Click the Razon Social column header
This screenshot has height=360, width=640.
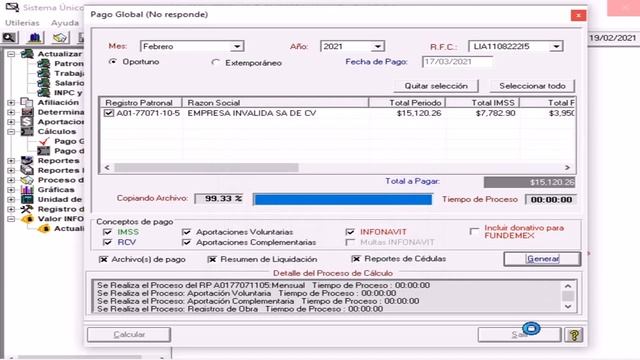click(276, 102)
